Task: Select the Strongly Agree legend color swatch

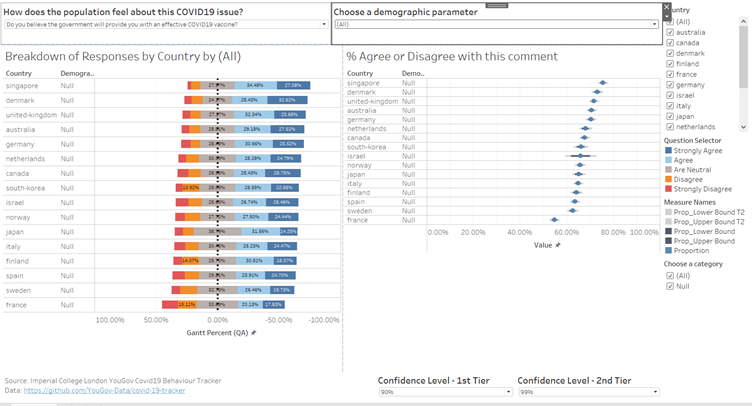Action: pyautogui.click(x=669, y=150)
